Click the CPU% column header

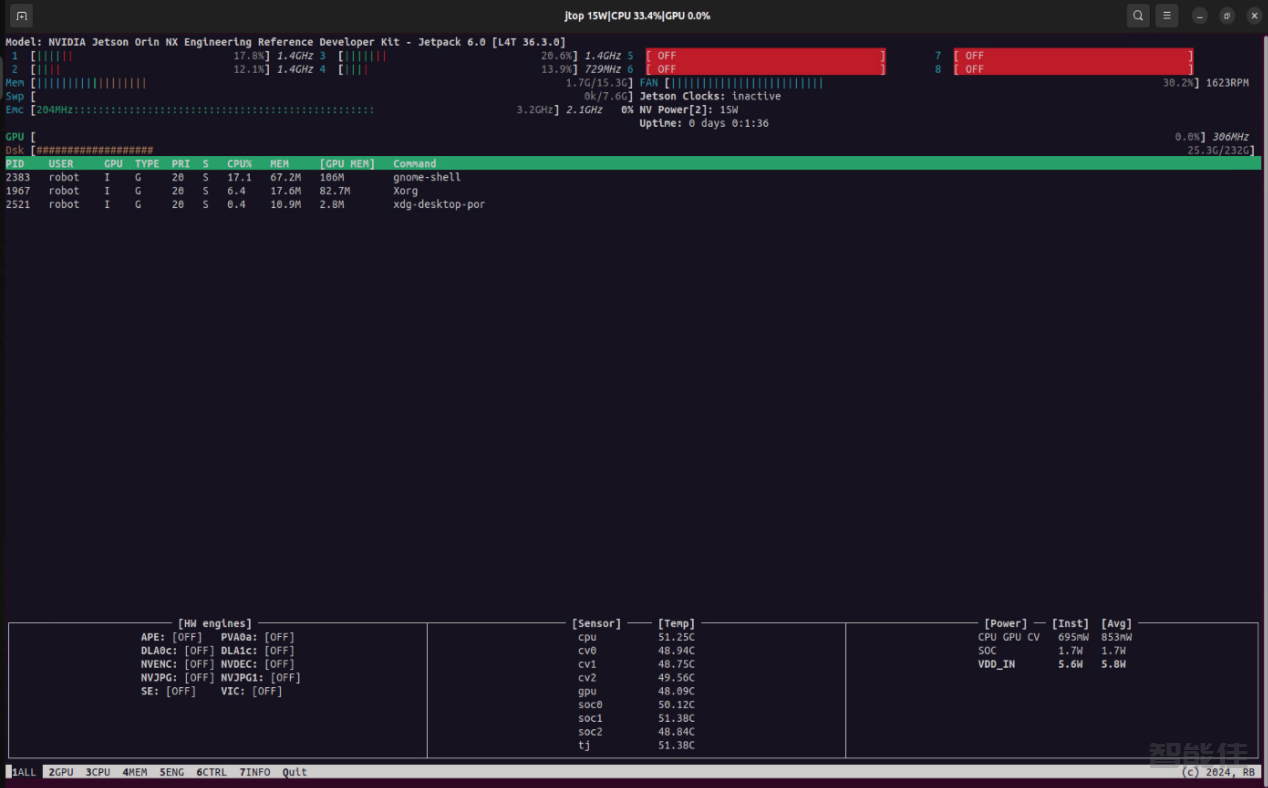(x=239, y=163)
